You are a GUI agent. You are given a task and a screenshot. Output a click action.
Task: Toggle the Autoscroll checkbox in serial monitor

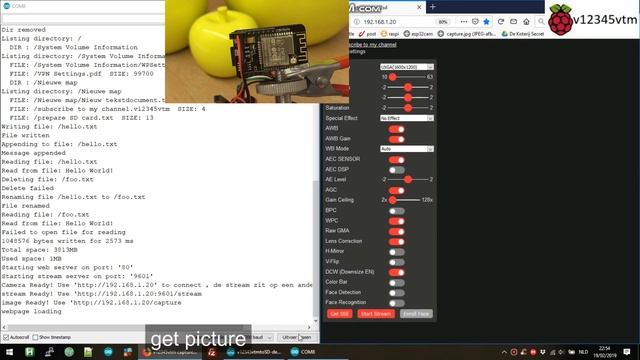click(6, 337)
